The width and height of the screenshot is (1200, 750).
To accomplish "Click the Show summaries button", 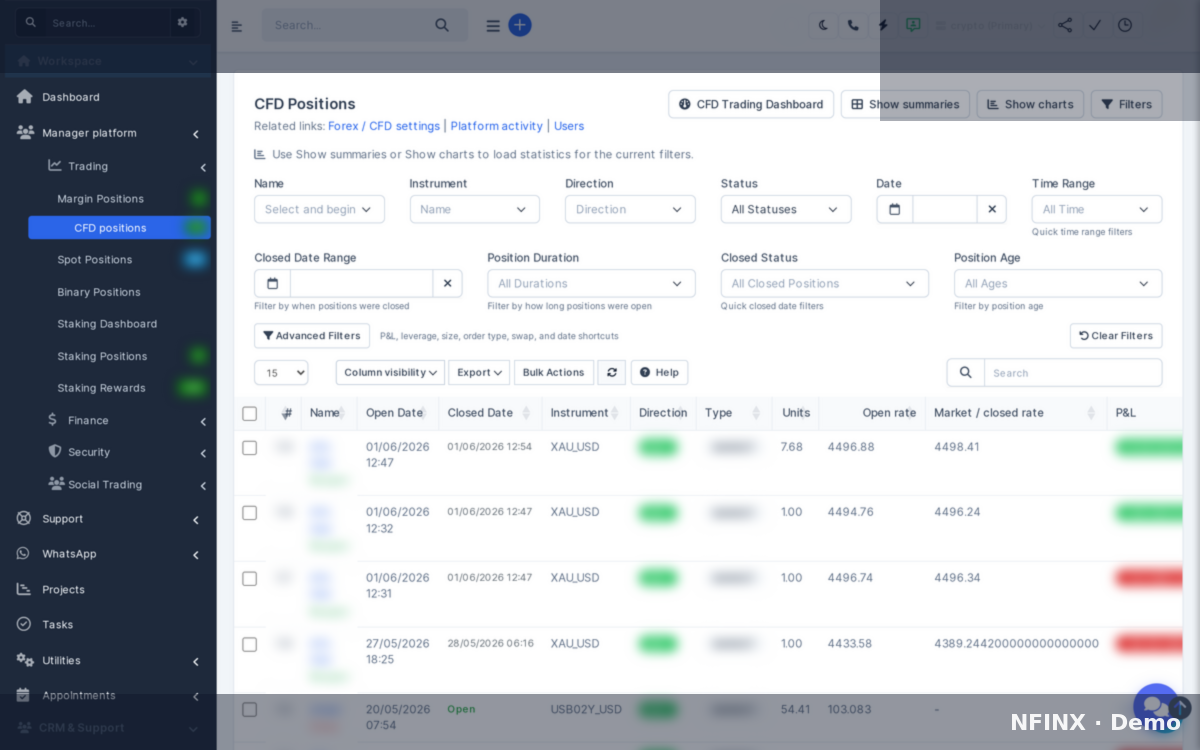I will (x=905, y=104).
